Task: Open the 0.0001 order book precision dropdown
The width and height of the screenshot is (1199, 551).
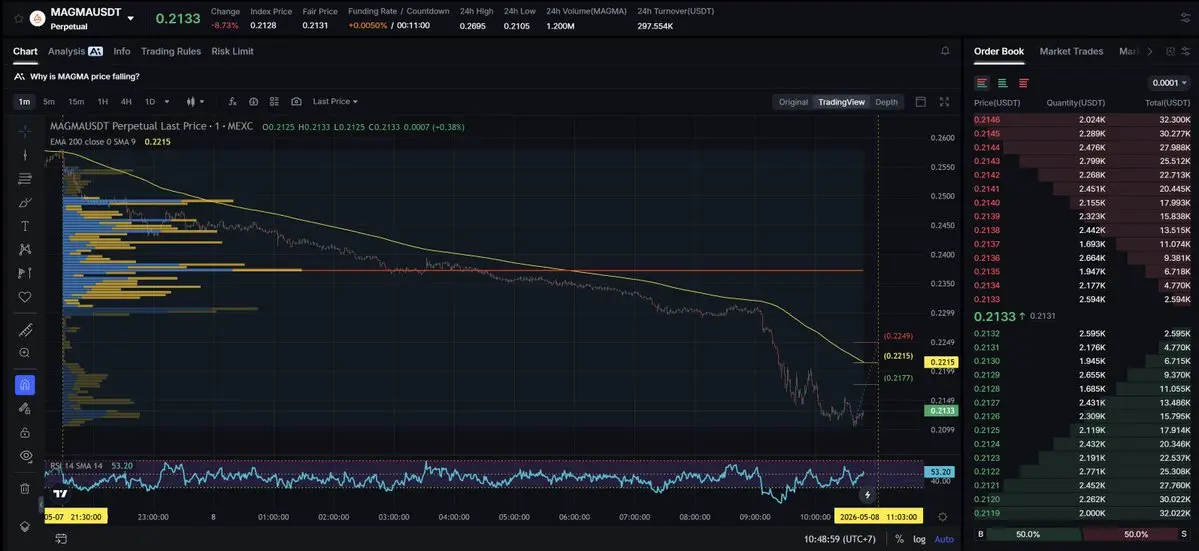Action: pos(1169,83)
